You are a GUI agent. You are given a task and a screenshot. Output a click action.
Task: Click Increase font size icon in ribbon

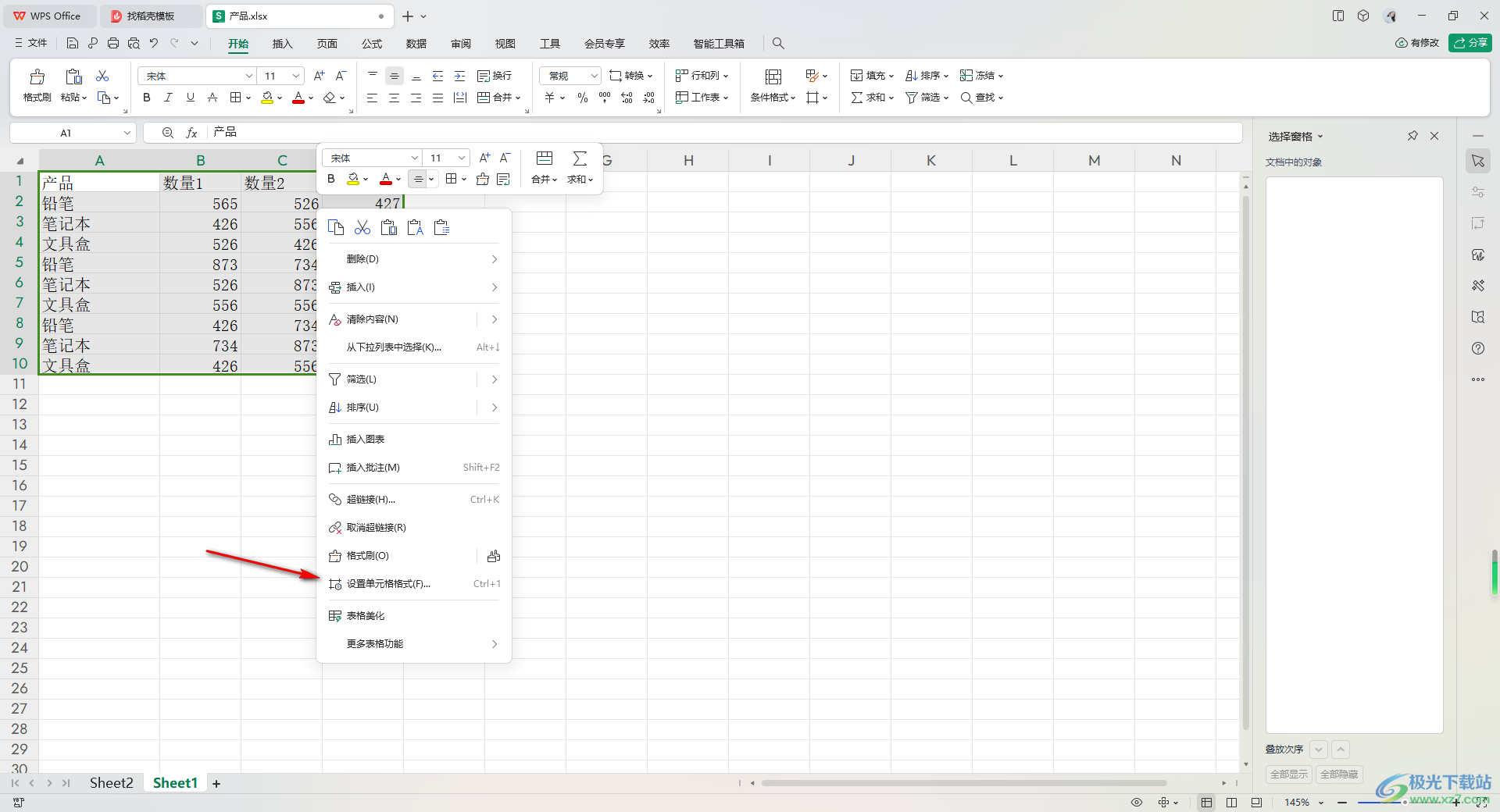319,76
